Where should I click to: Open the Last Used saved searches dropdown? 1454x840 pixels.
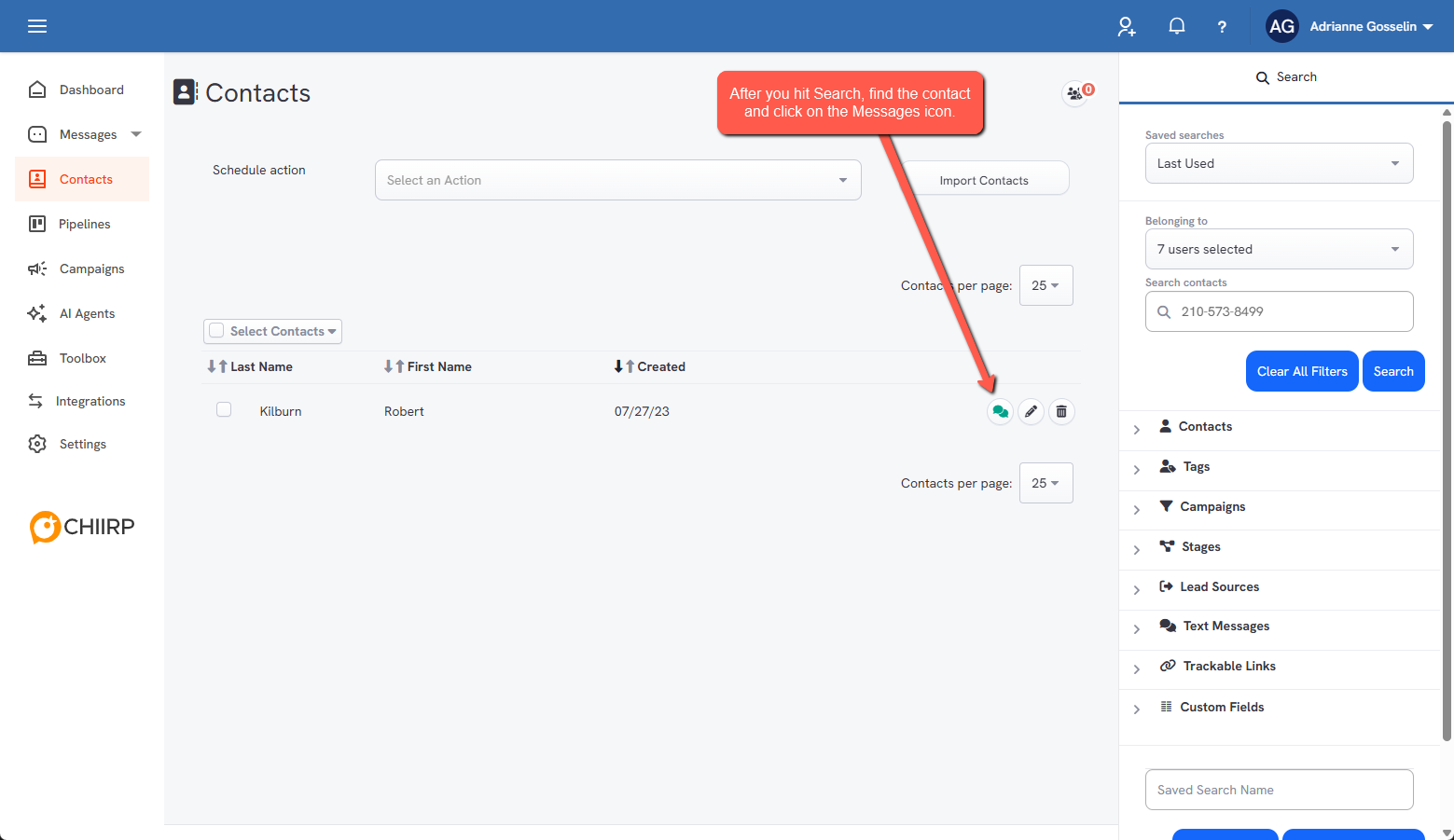coord(1279,163)
